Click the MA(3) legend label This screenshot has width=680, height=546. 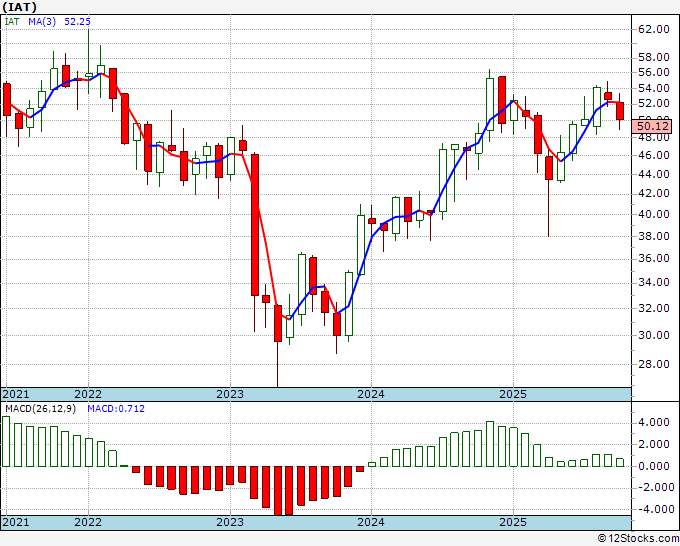(x=42, y=21)
